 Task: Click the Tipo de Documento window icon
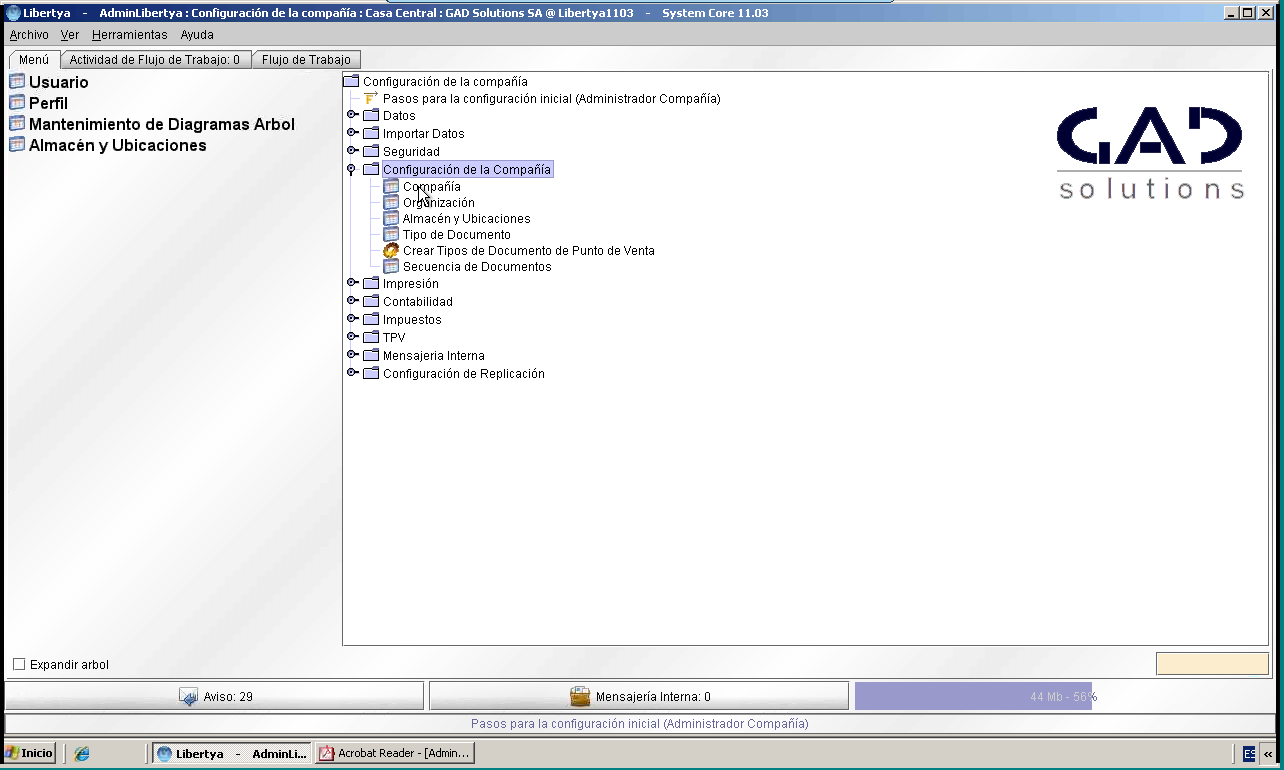click(x=391, y=234)
